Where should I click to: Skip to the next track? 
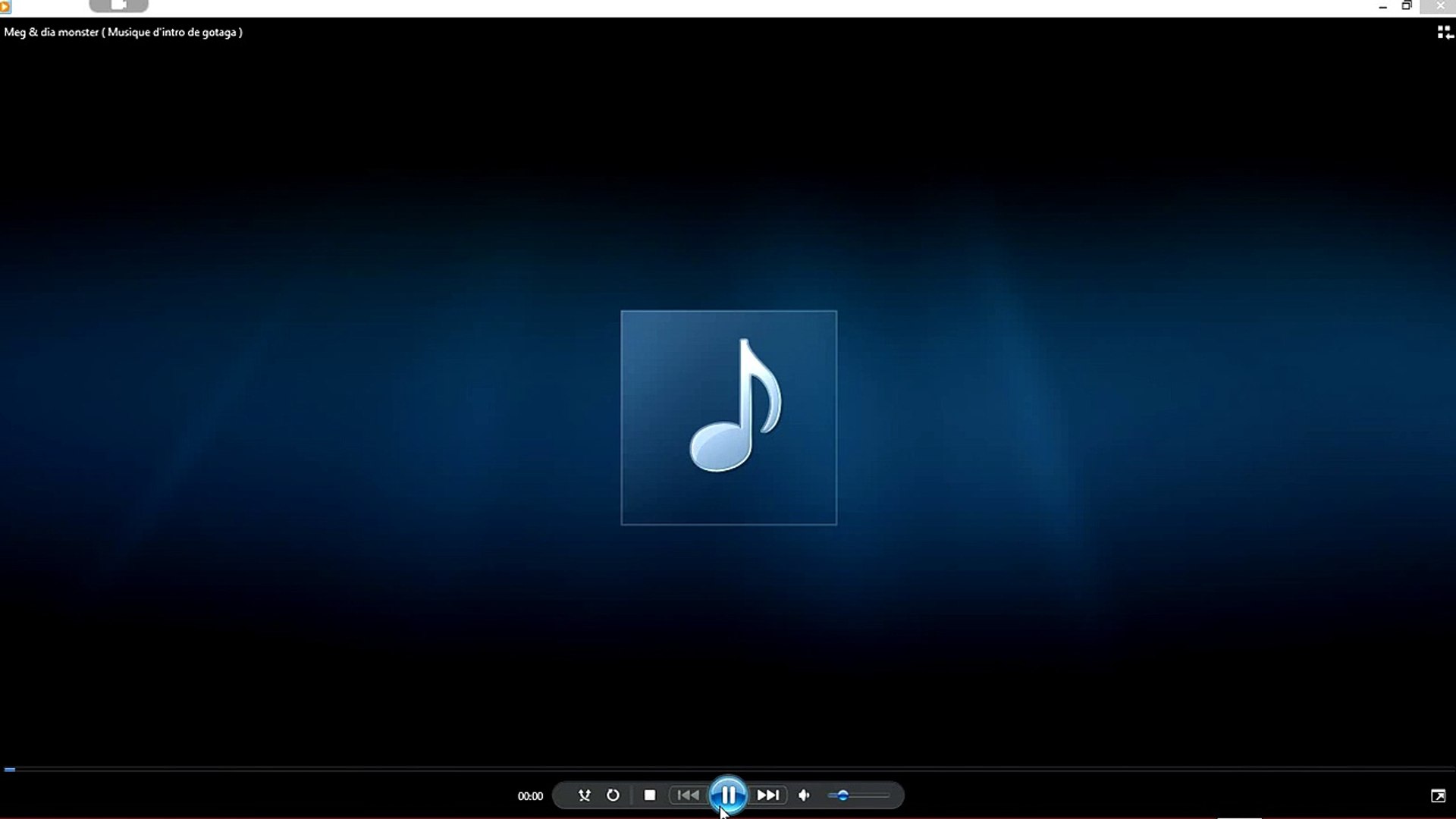pos(767,795)
